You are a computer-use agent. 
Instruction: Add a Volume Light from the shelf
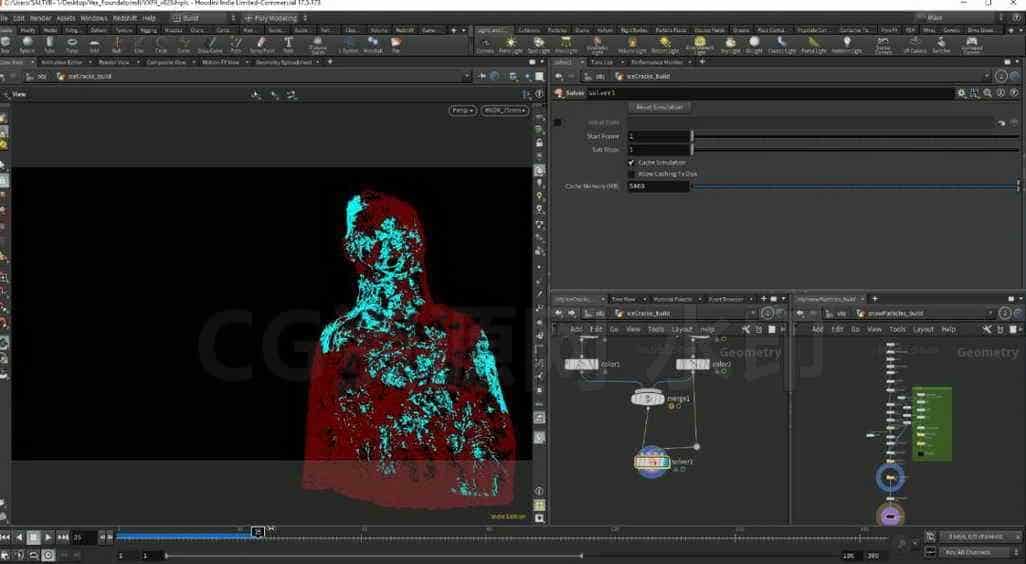(x=632, y=44)
